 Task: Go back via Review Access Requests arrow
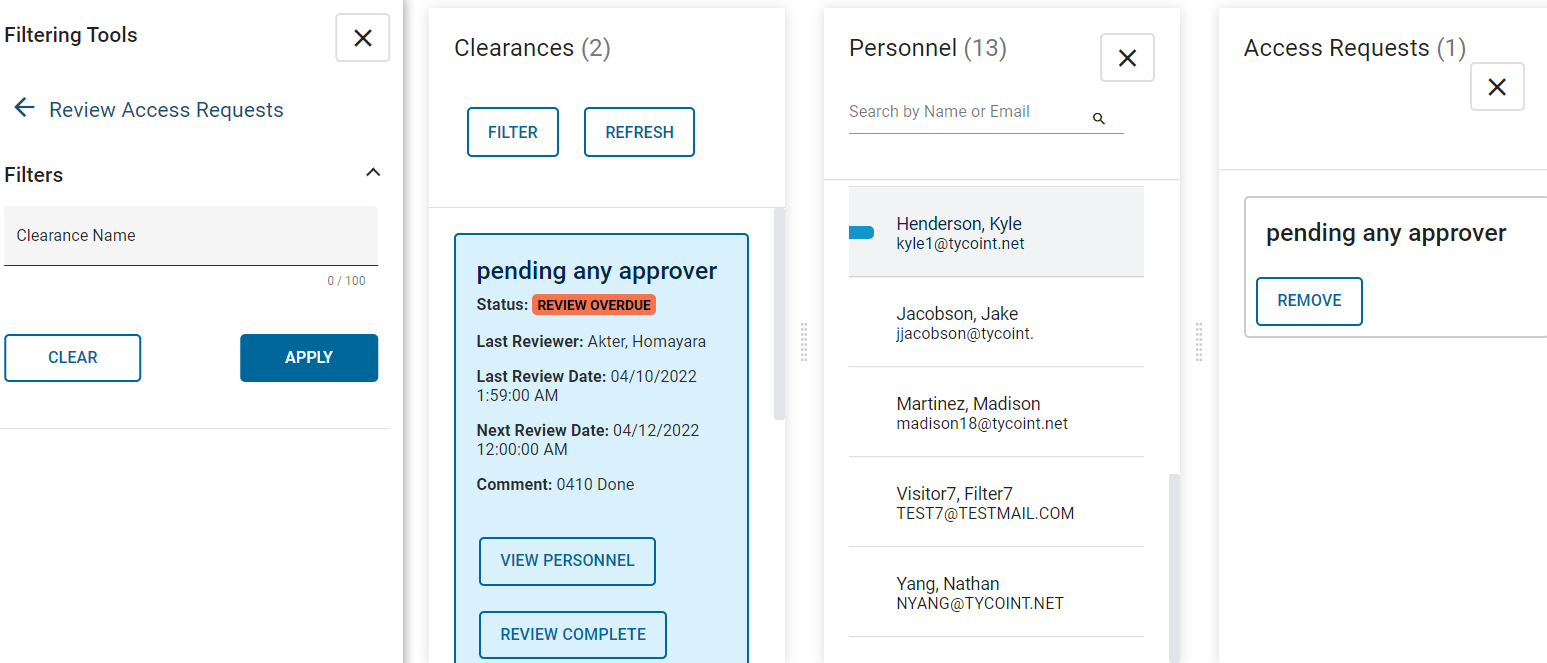pos(25,108)
